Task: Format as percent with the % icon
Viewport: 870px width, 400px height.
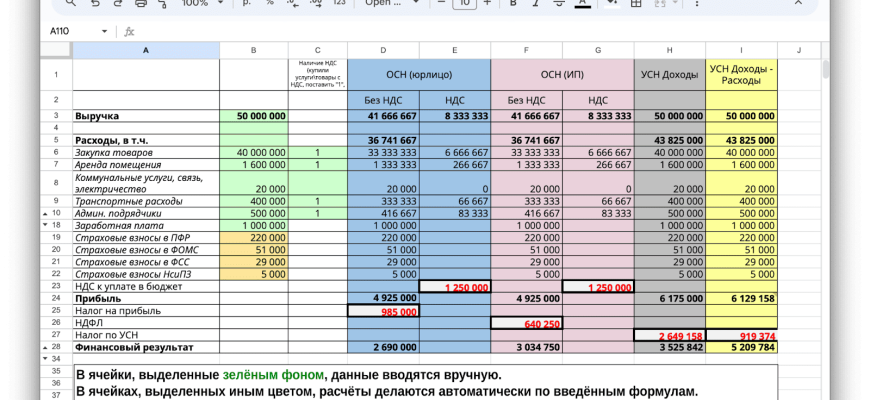Action: 270,4
